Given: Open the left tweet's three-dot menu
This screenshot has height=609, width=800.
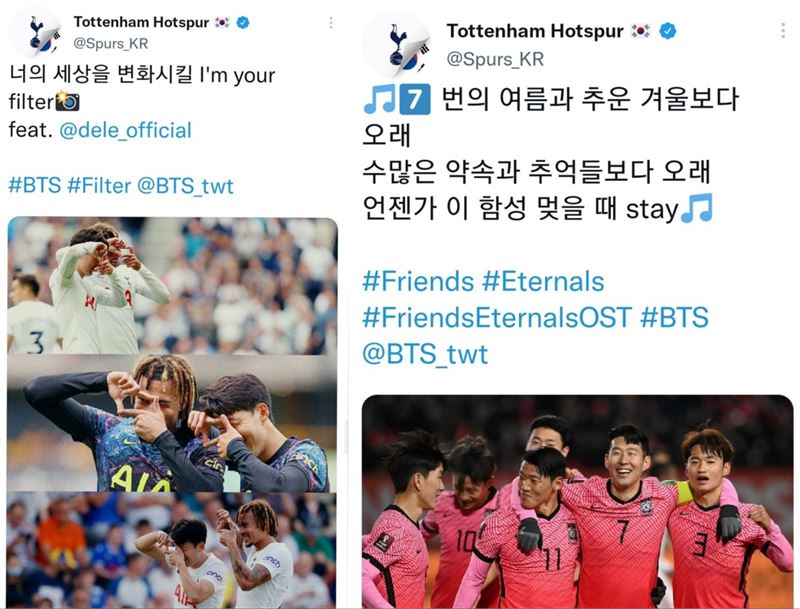Looking at the screenshot, I should (331, 22).
